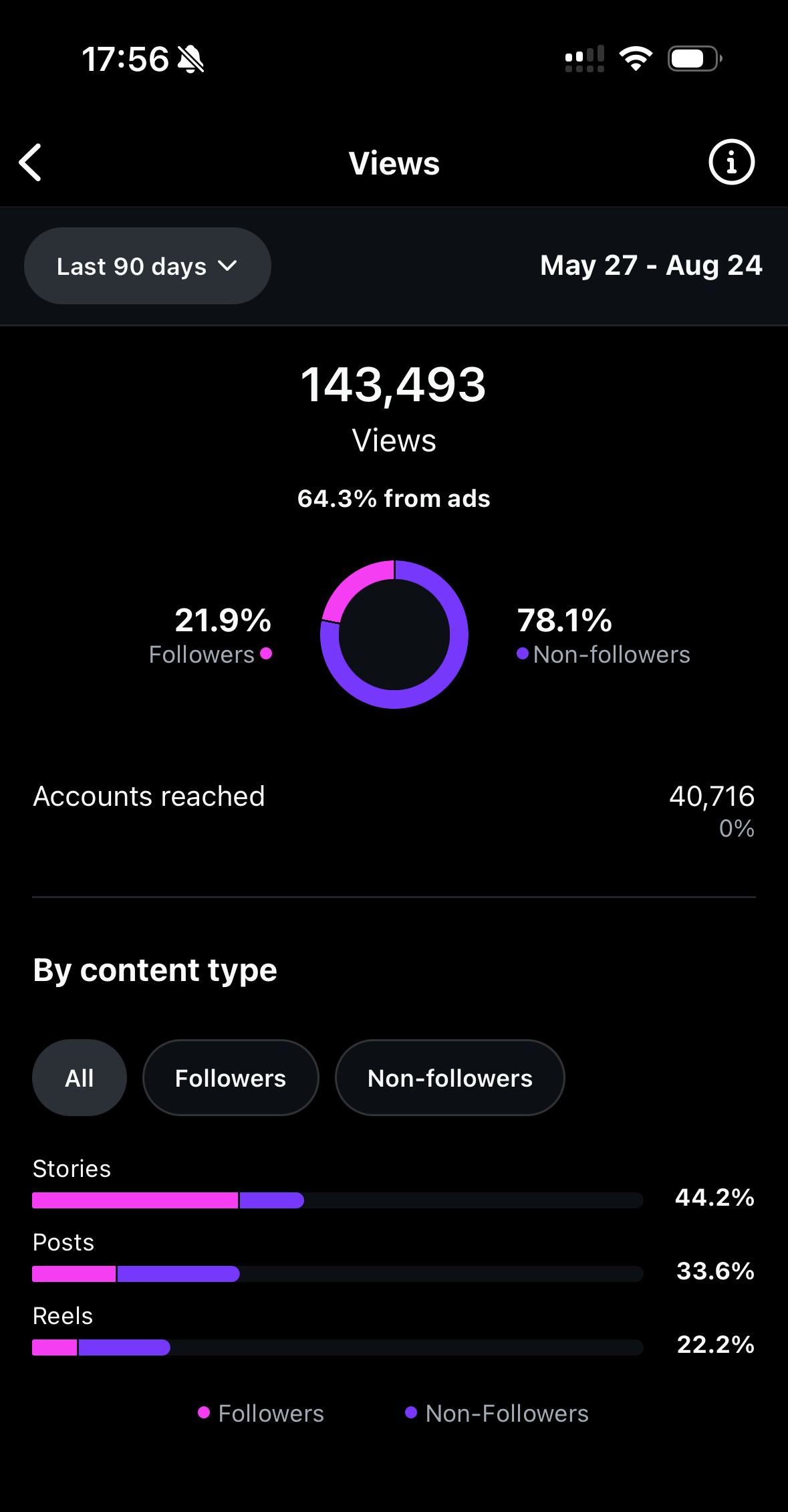Tap the purple Non-Followers legend dot

[411, 1413]
